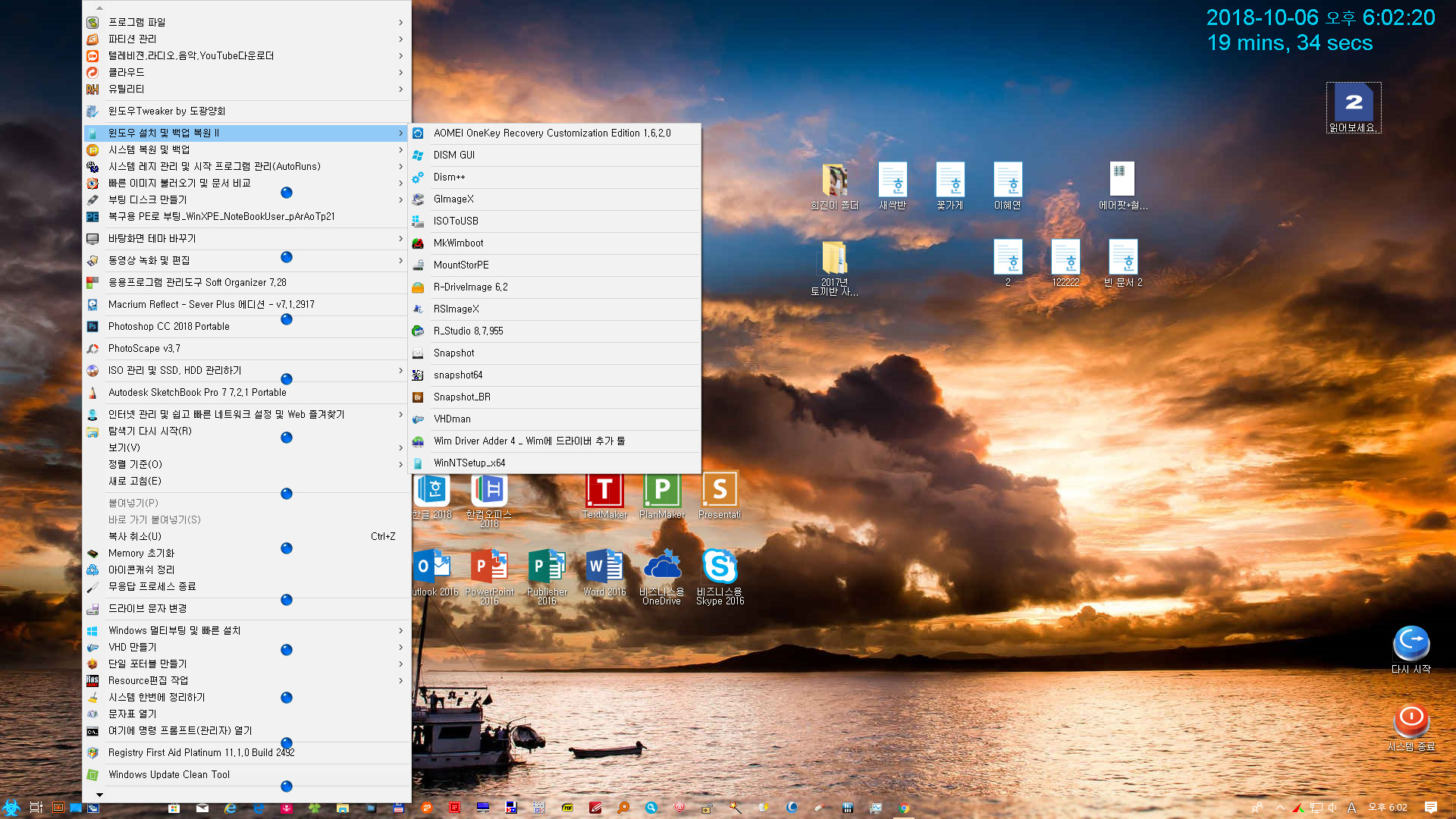Open the TextMaker desktop icon
The width and height of the screenshot is (1456, 819).
coord(604,496)
